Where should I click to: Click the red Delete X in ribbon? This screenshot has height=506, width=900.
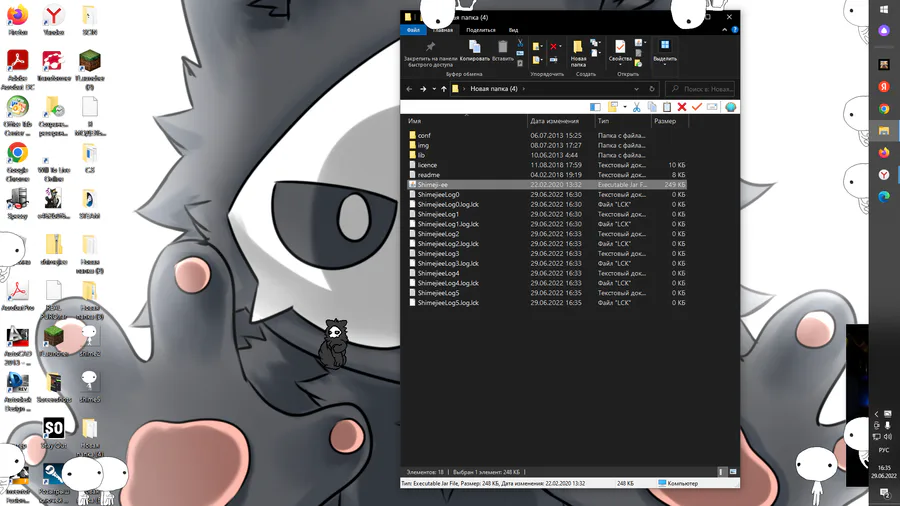pyautogui.click(x=553, y=46)
